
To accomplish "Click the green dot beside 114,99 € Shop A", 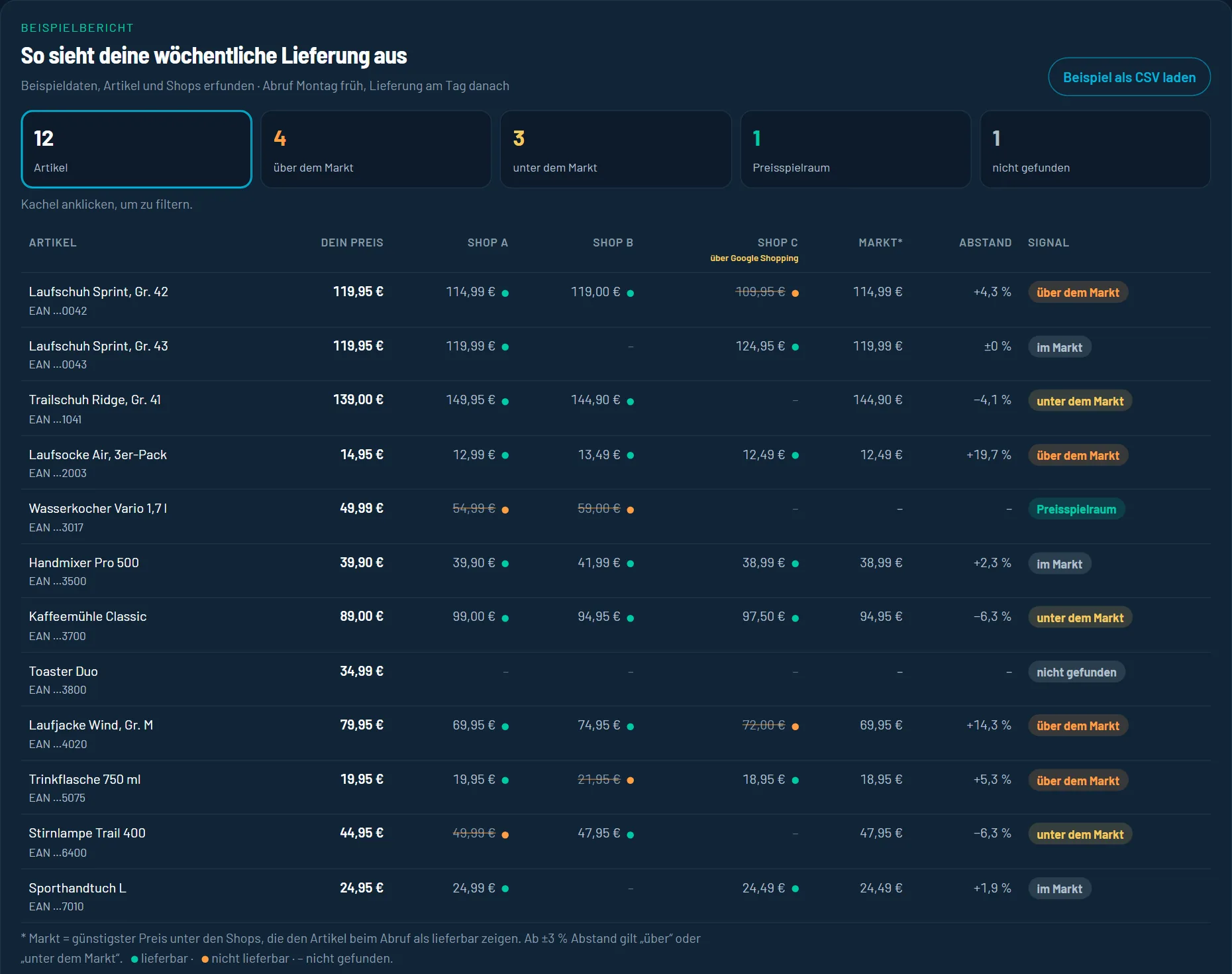I will point(505,293).
